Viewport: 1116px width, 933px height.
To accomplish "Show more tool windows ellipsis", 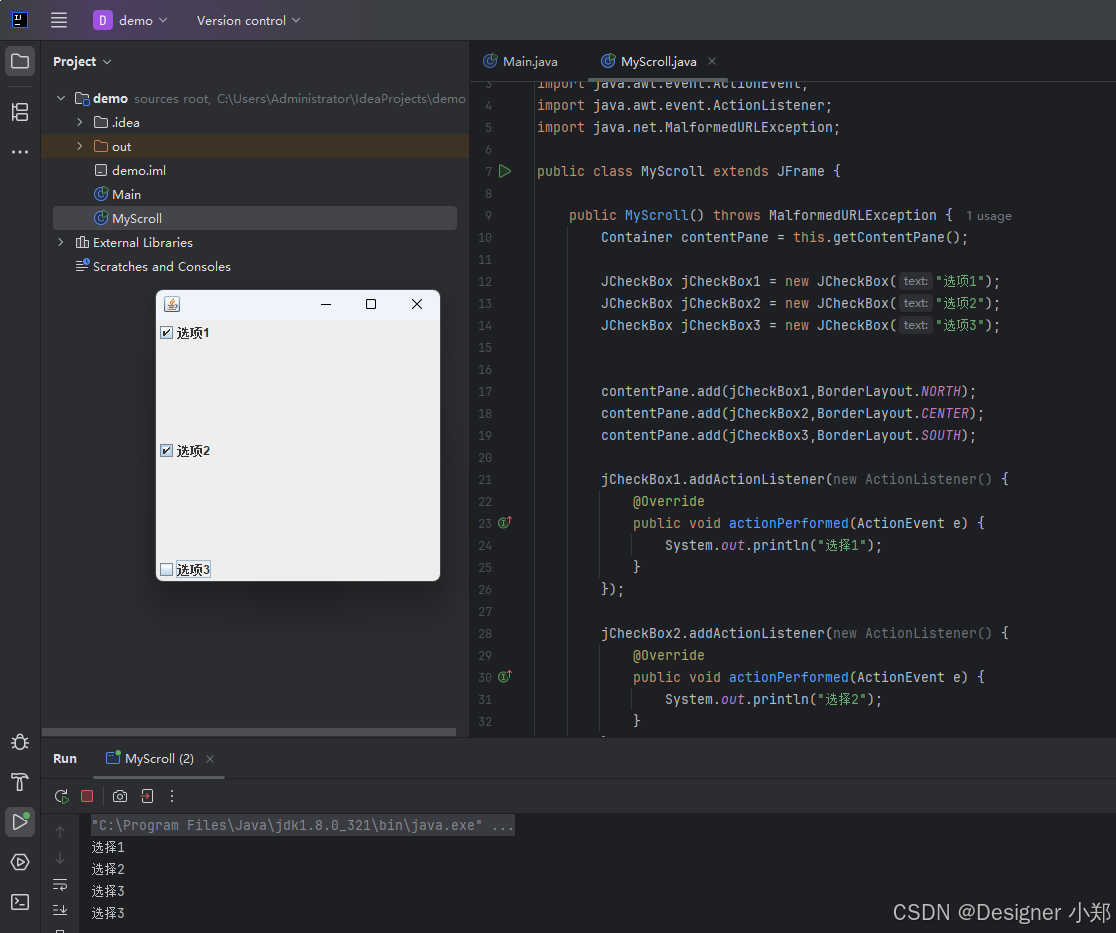I will [20, 152].
